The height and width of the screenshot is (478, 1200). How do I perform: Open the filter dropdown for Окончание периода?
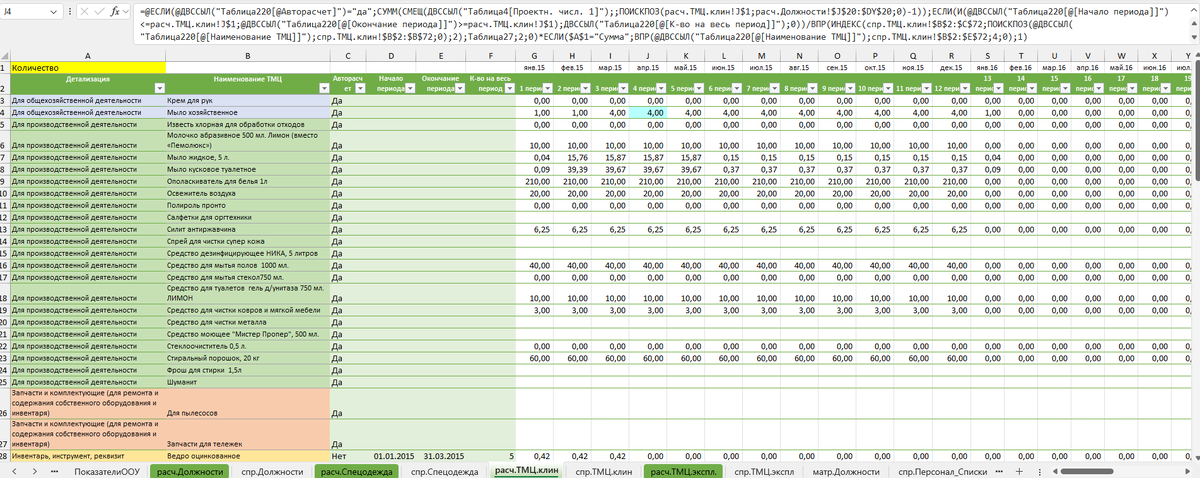(458, 88)
